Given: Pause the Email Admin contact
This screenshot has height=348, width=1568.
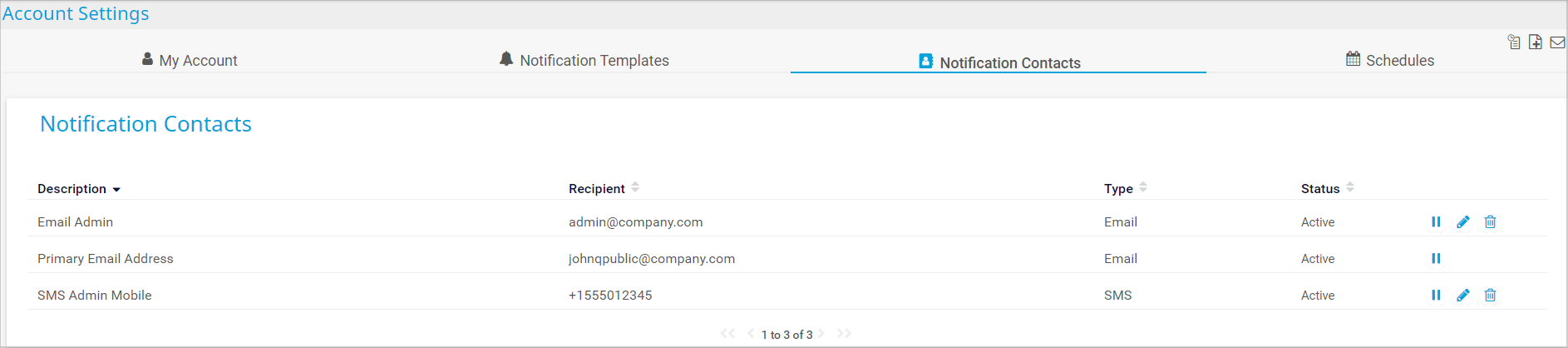Looking at the screenshot, I should [1436, 222].
